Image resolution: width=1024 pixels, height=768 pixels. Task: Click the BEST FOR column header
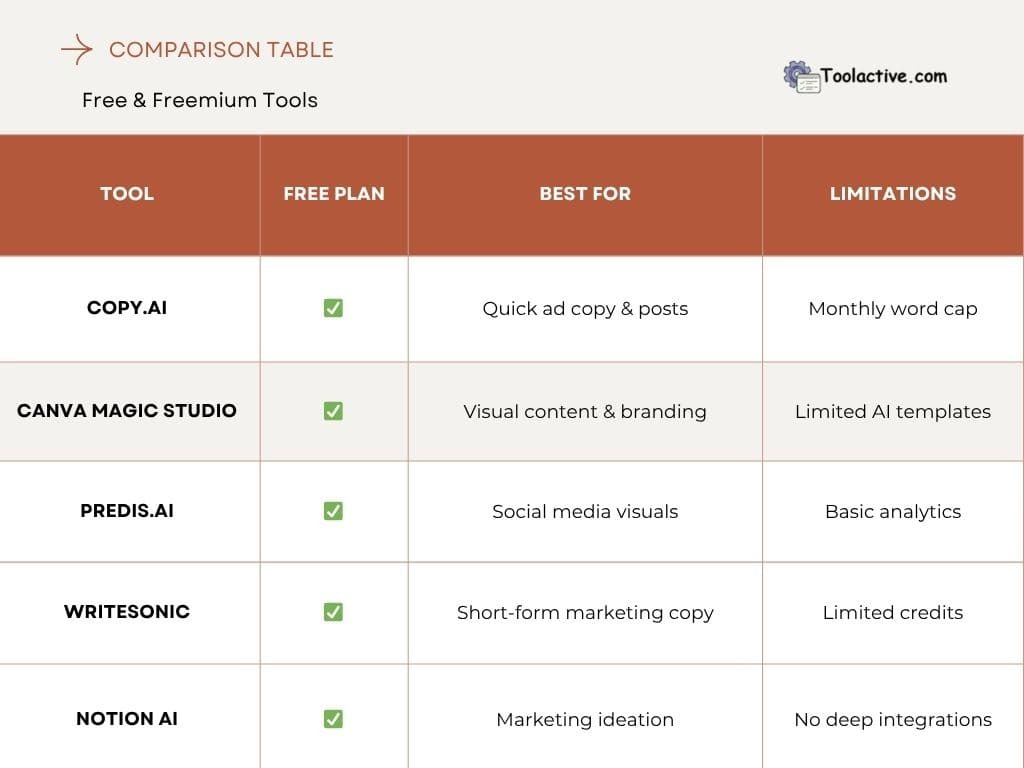click(x=585, y=193)
